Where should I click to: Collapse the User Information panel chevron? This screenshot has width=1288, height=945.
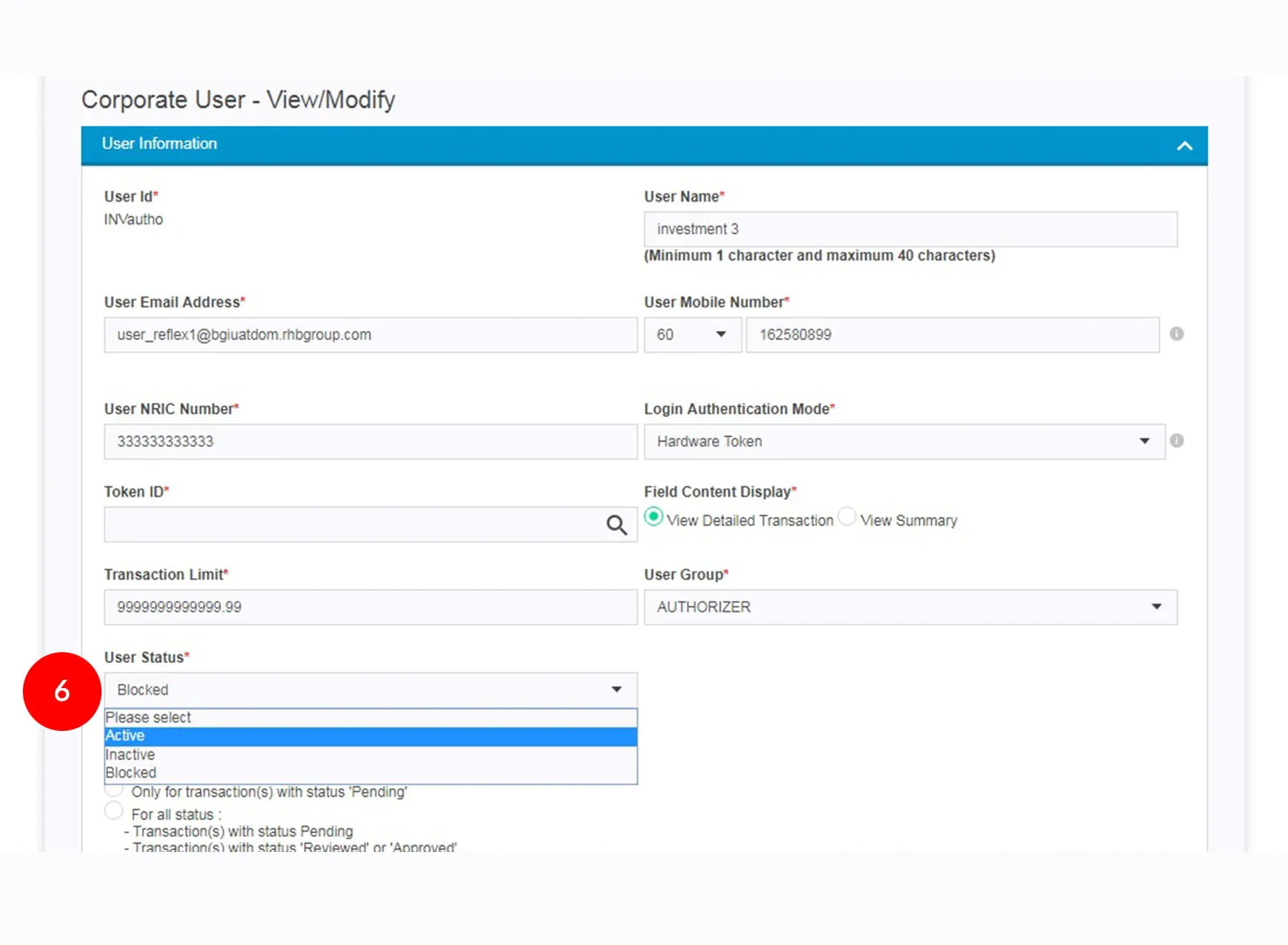1184,146
